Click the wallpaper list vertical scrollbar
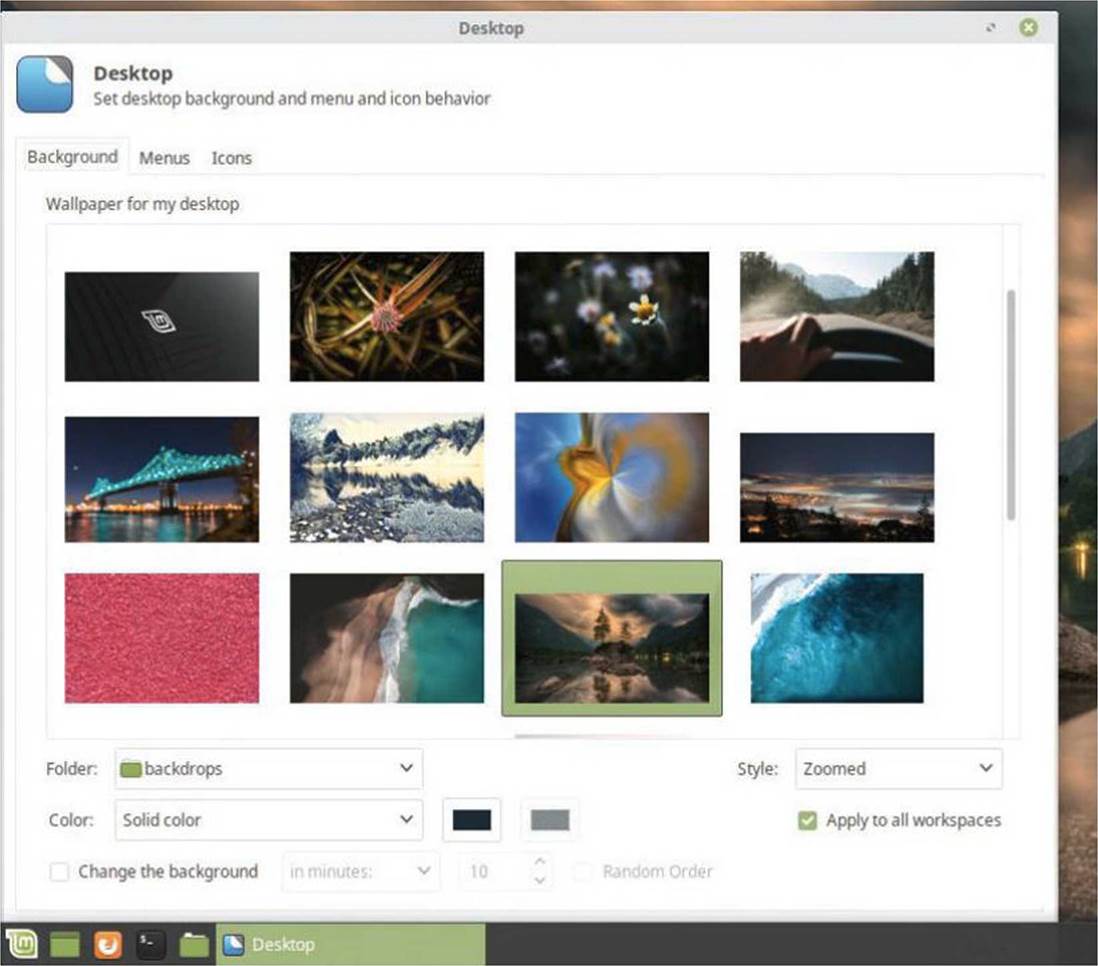This screenshot has width=1098, height=966. (x=1010, y=405)
